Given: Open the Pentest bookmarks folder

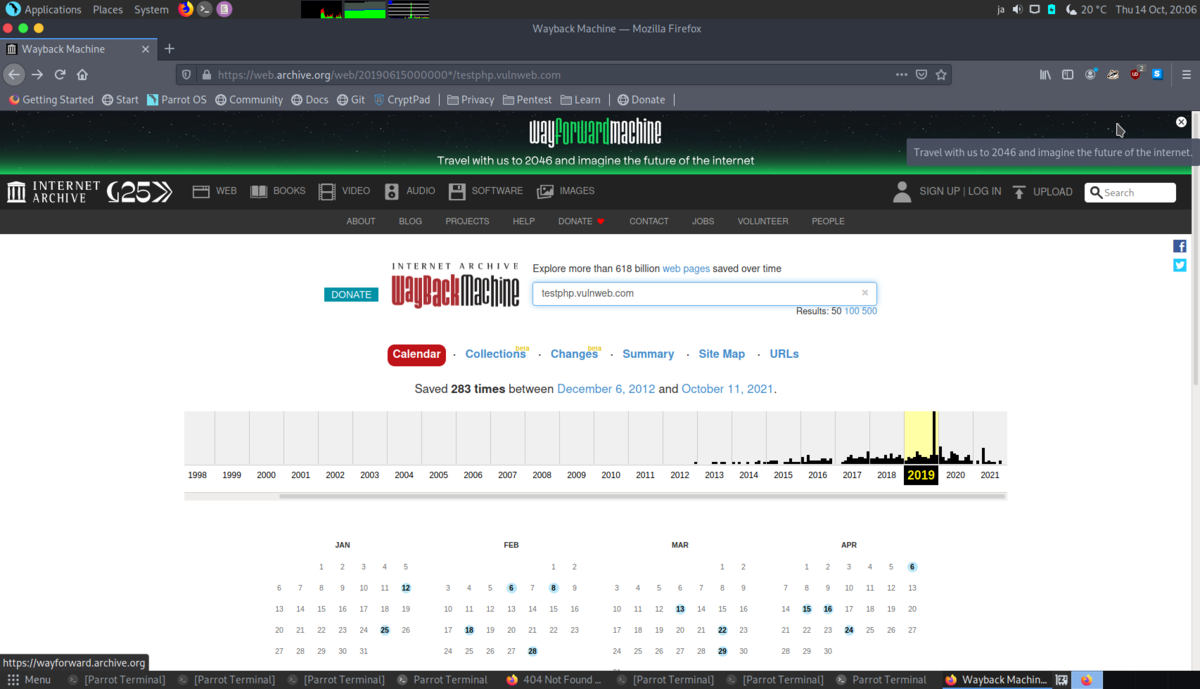Looking at the screenshot, I should tap(527, 100).
